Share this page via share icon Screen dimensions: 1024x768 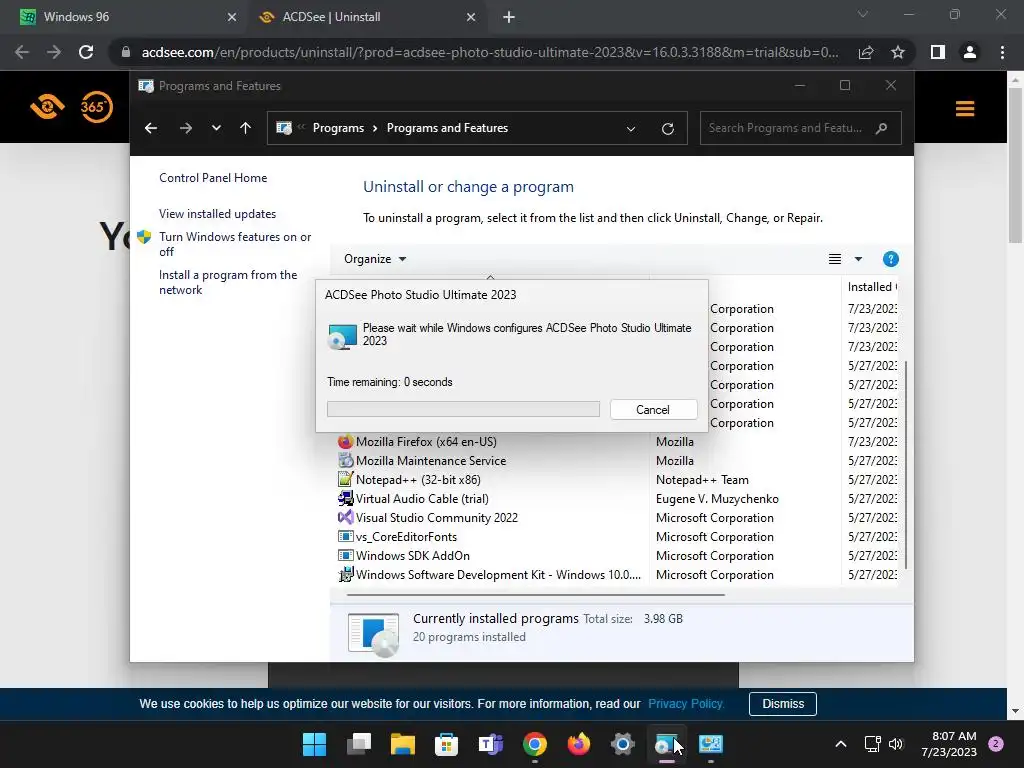tap(866, 52)
